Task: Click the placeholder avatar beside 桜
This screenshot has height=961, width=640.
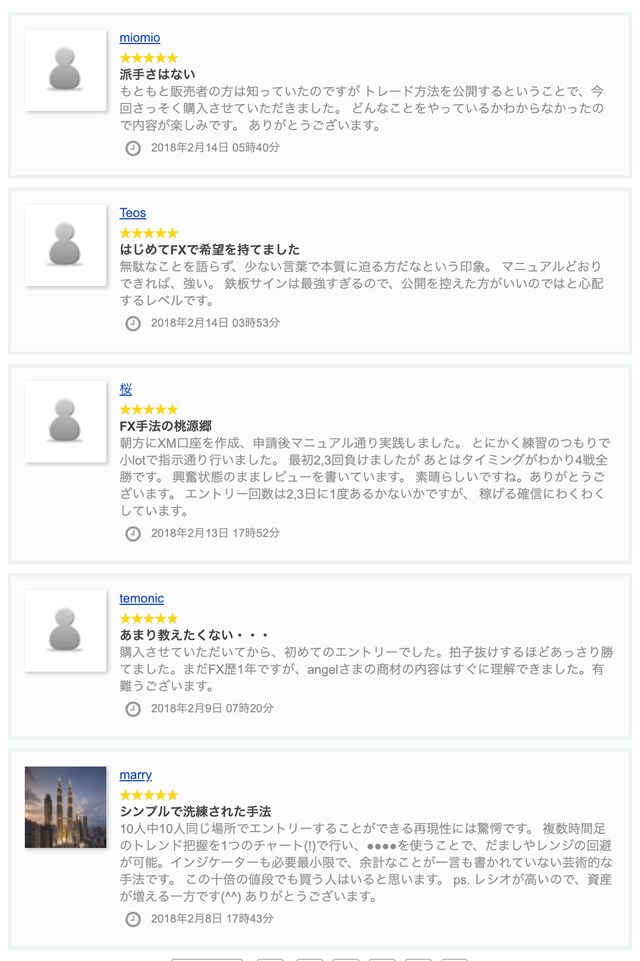Action: [x=65, y=421]
